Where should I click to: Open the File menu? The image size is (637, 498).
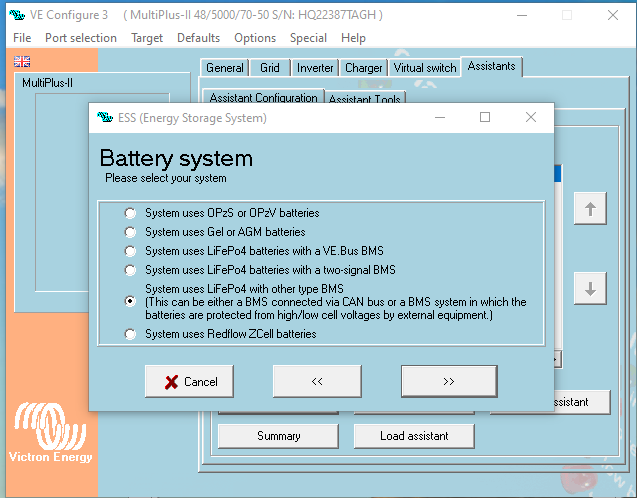coord(22,38)
